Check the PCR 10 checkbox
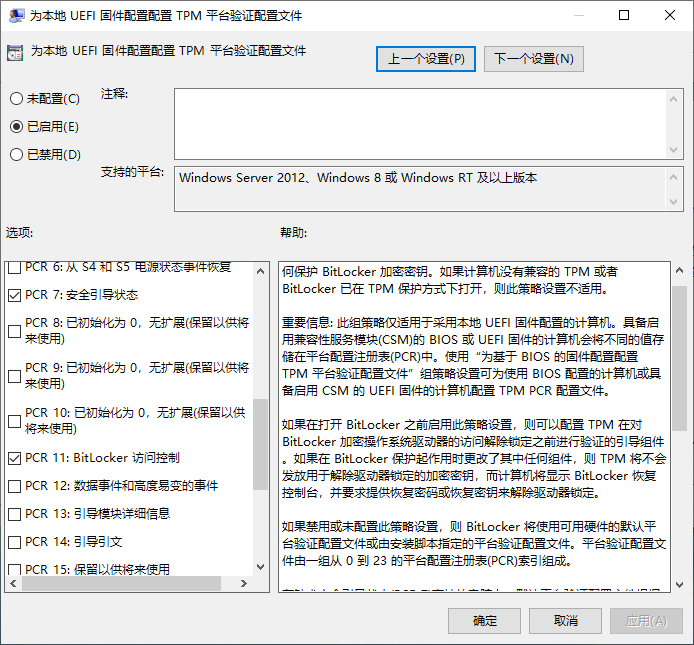 point(15,421)
